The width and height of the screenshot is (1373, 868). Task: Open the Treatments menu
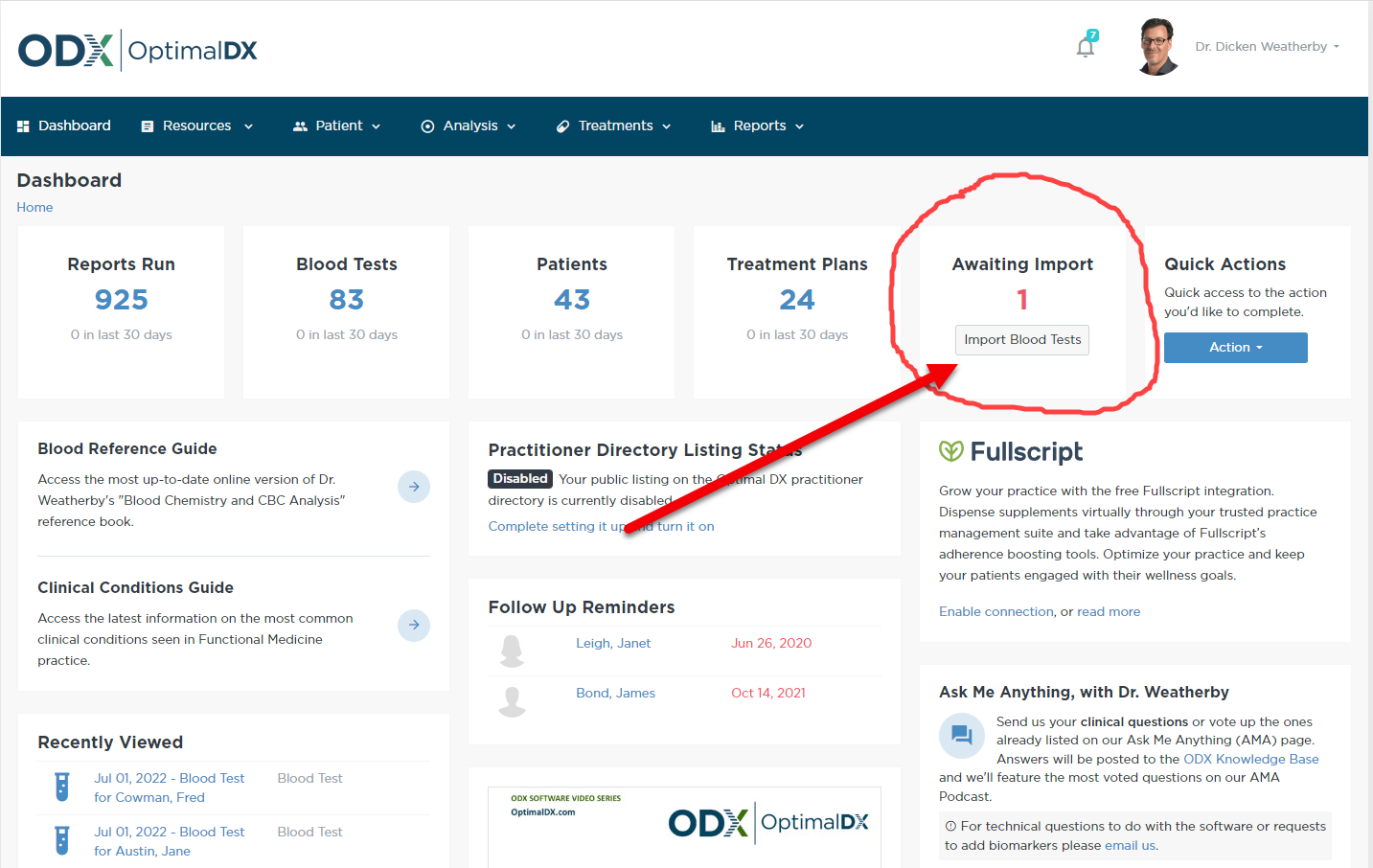click(614, 126)
